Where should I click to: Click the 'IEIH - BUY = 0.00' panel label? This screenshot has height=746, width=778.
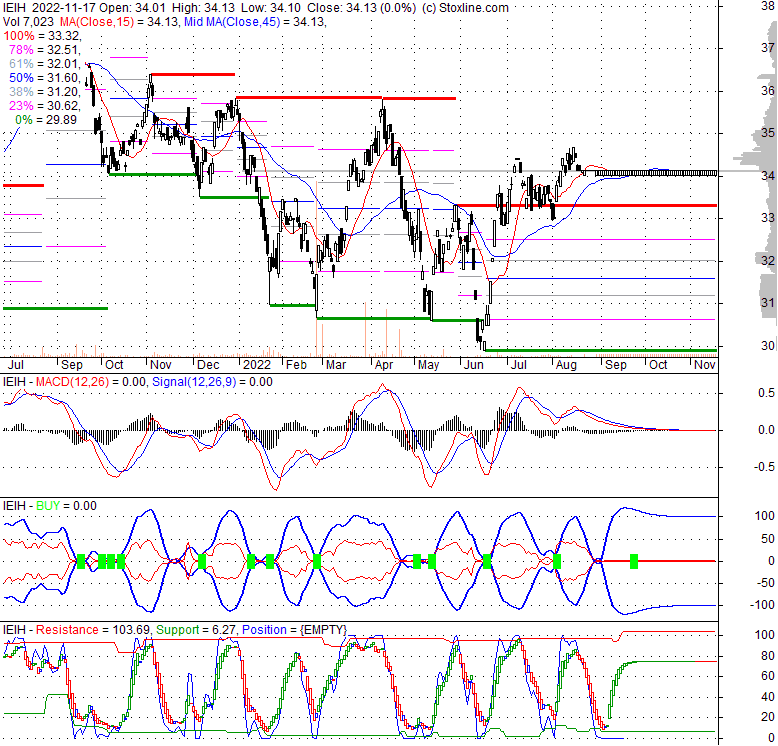tap(50, 506)
